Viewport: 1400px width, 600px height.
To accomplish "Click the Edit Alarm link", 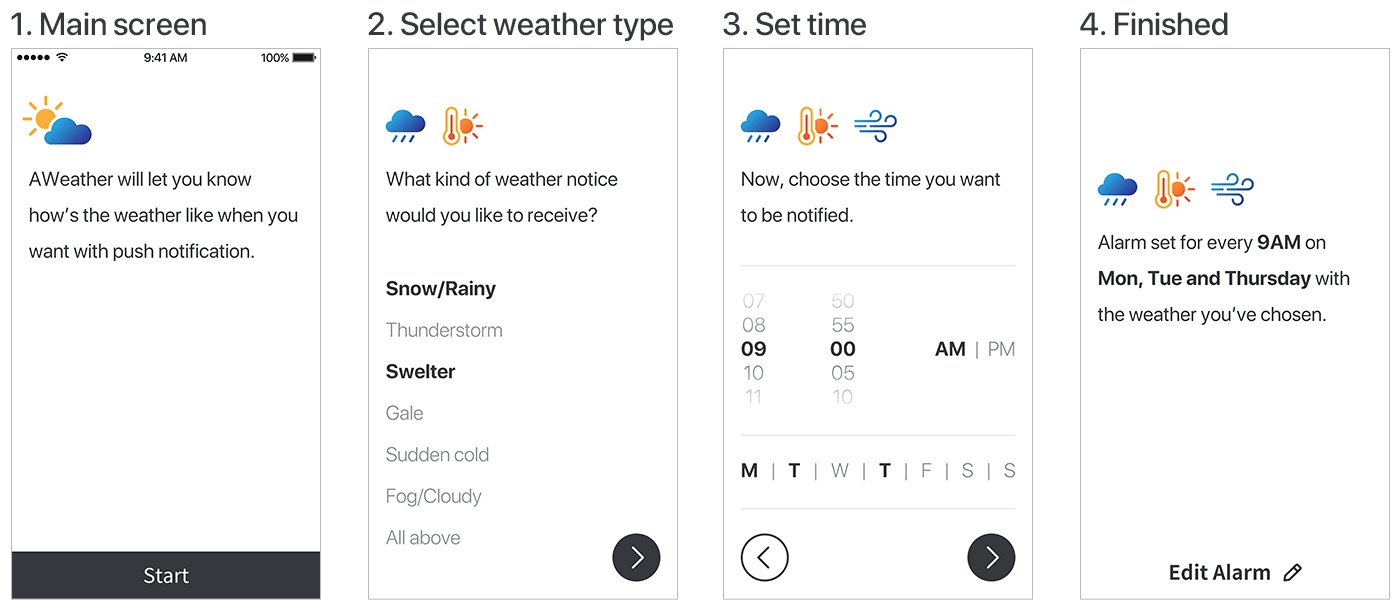I will pyautogui.click(x=1220, y=573).
